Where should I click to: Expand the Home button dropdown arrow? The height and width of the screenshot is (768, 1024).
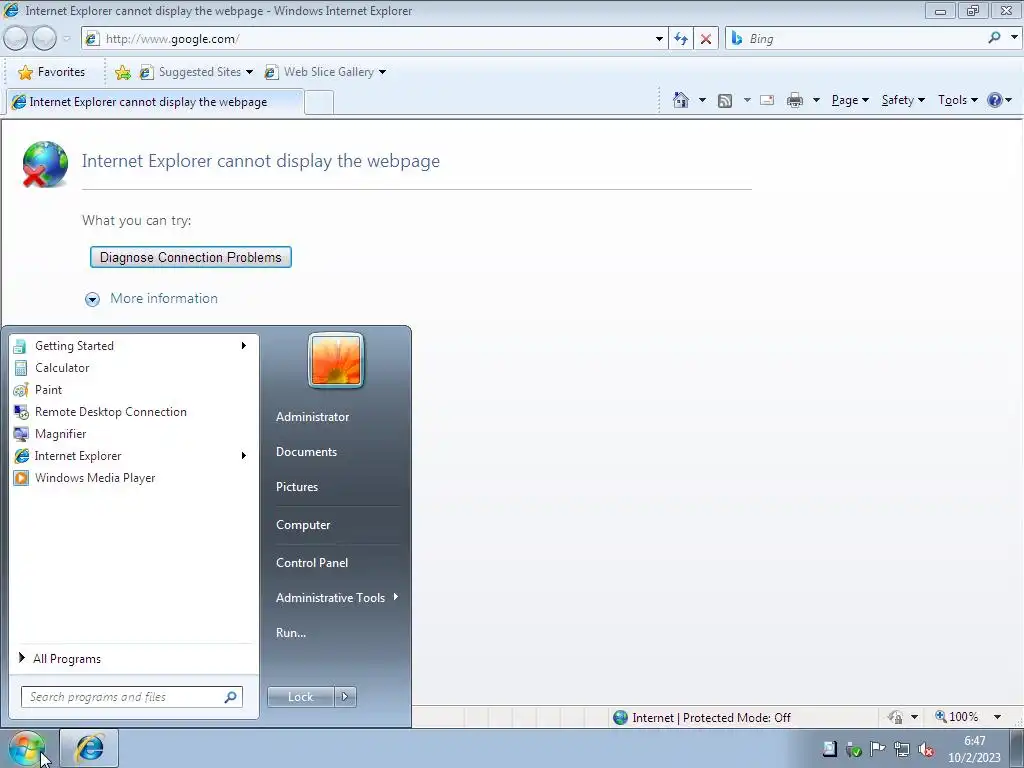[702, 100]
